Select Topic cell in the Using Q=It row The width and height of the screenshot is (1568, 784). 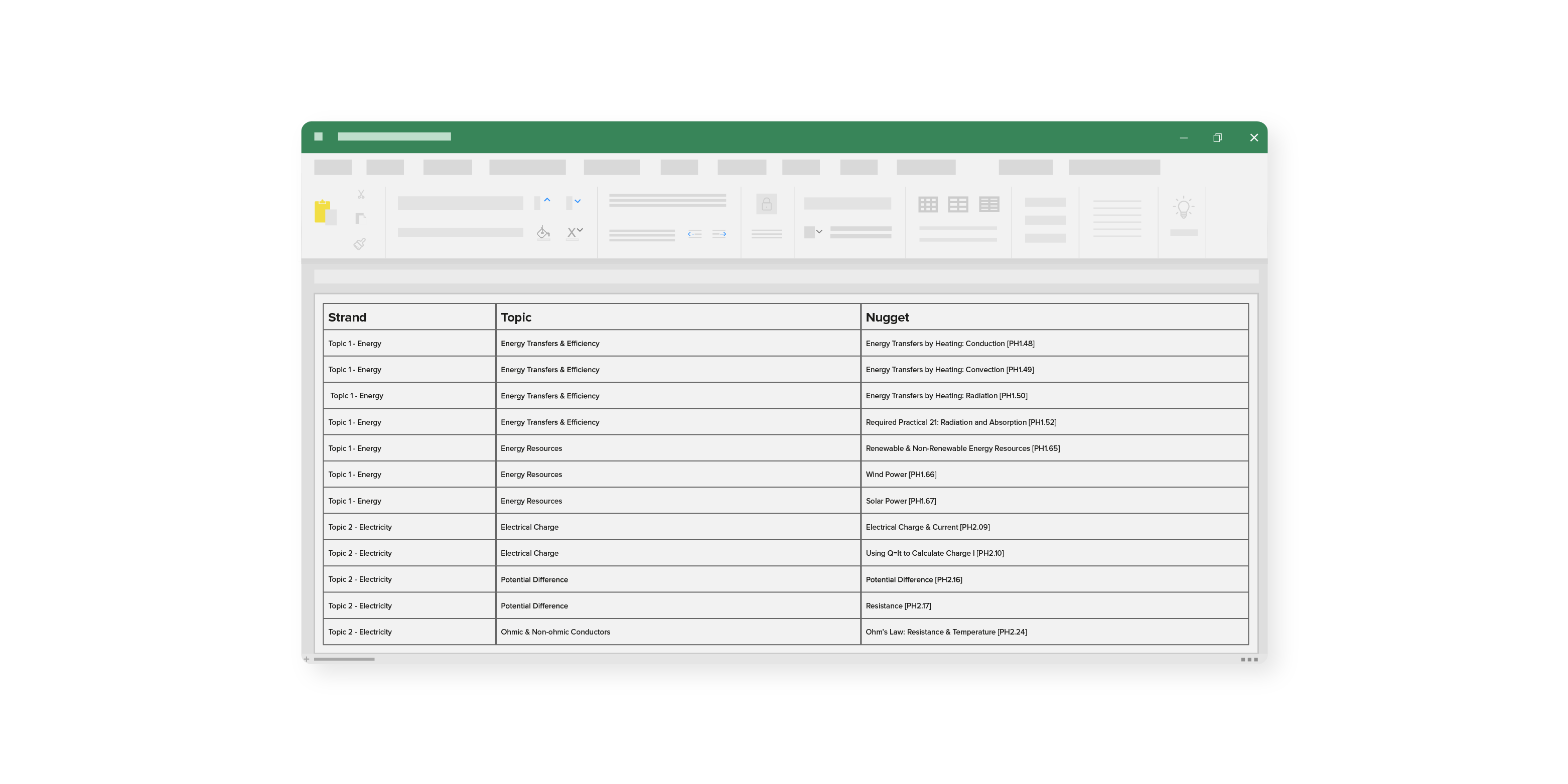tap(678, 553)
